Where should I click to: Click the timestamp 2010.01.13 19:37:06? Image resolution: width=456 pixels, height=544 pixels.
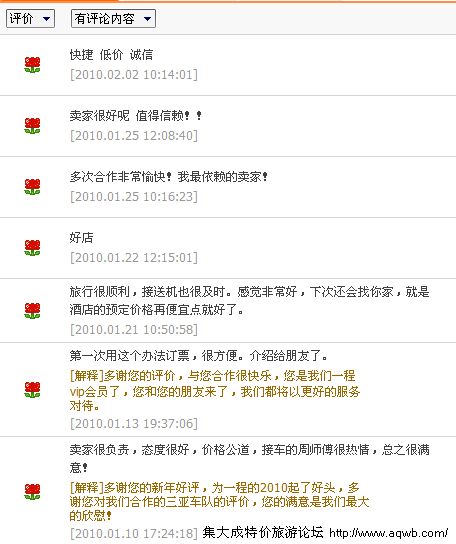[x=134, y=424]
